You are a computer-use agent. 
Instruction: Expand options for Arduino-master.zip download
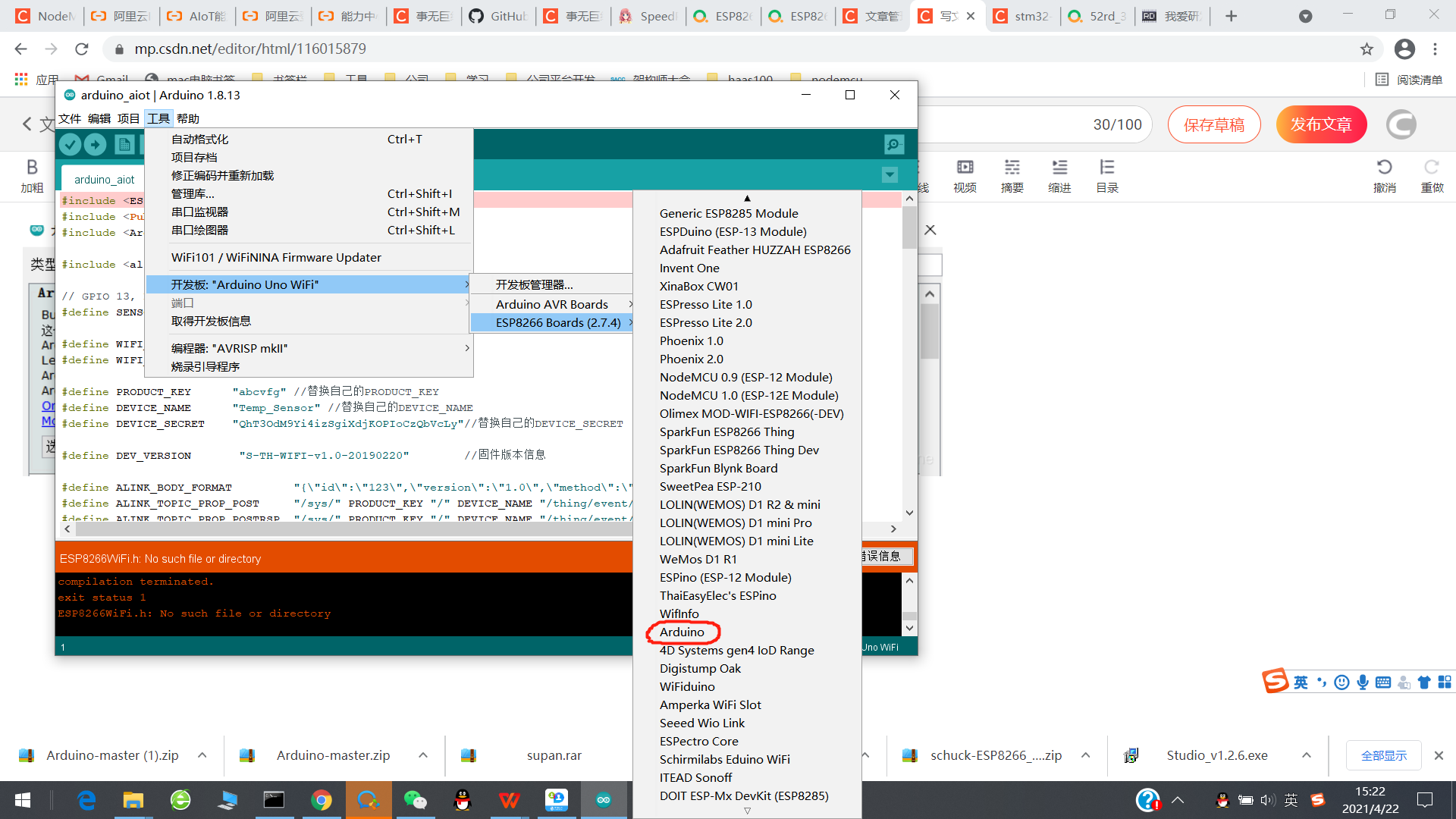pos(423,755)
